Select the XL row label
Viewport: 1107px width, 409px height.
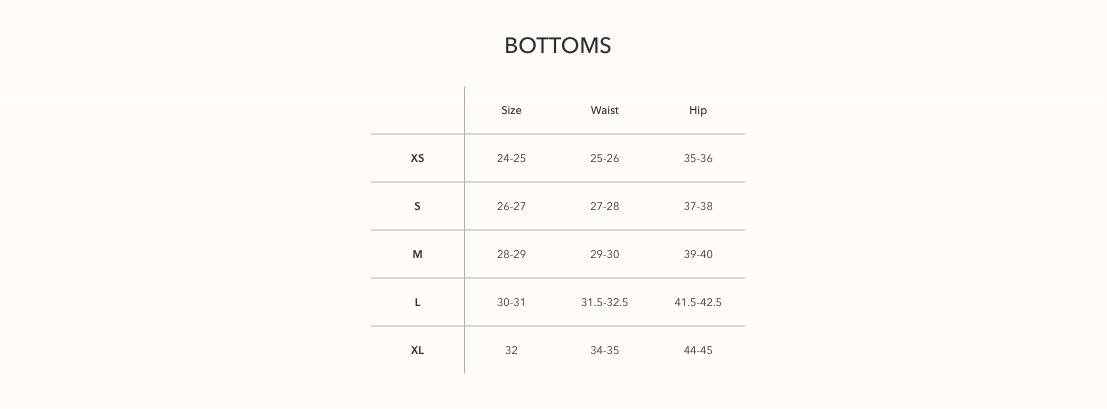(x=417, y=350)
